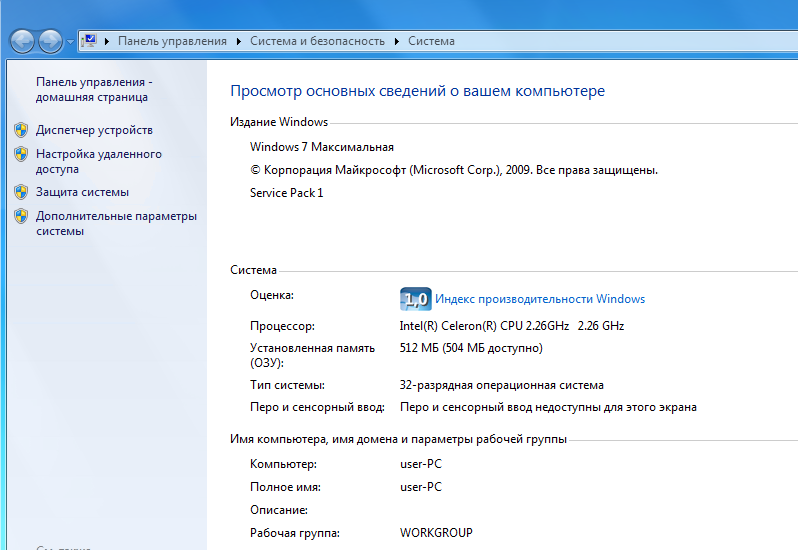Open Настройка удаленного доступа link
The width and height of the screenshot is (798, 550).
point(99,161)
